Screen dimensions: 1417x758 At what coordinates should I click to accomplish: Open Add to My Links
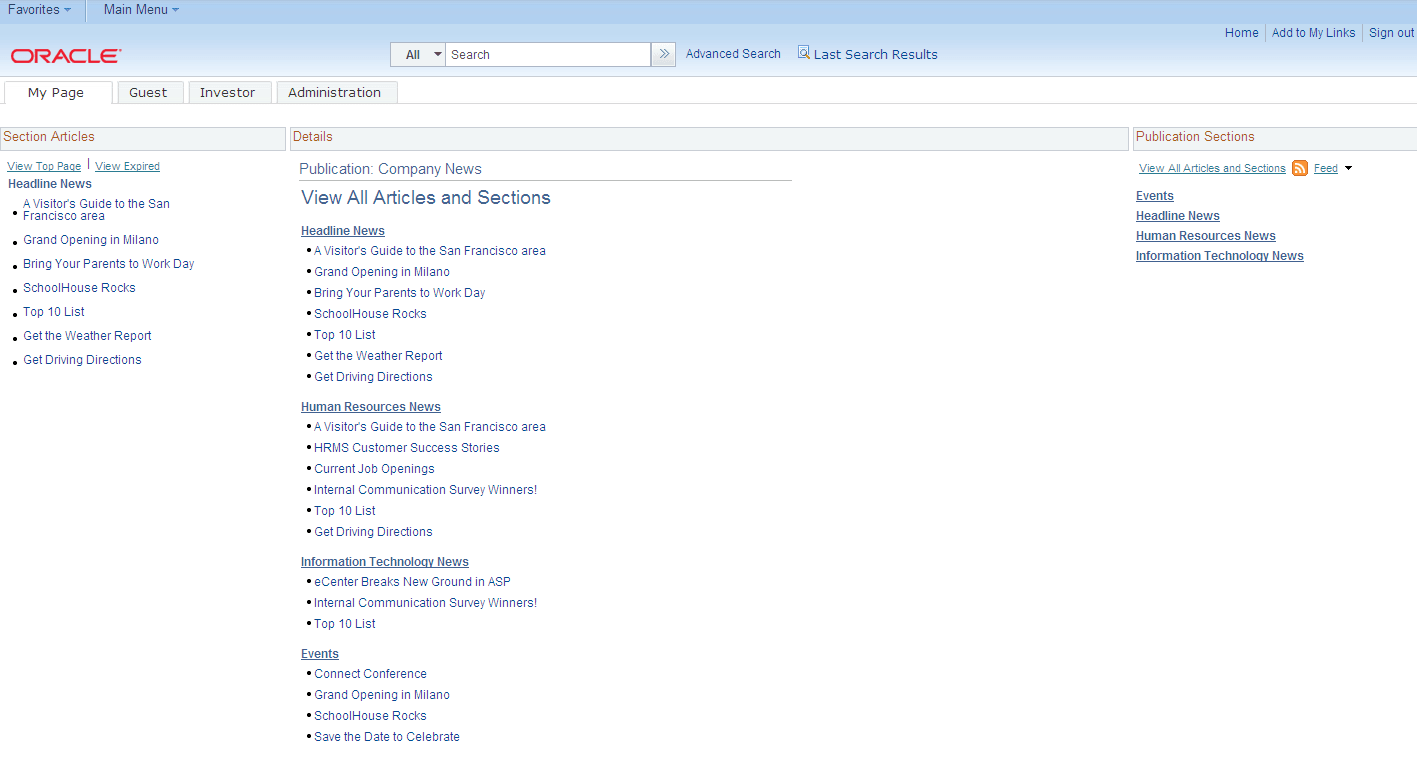pyautogui.click(x=1313, y=32)
